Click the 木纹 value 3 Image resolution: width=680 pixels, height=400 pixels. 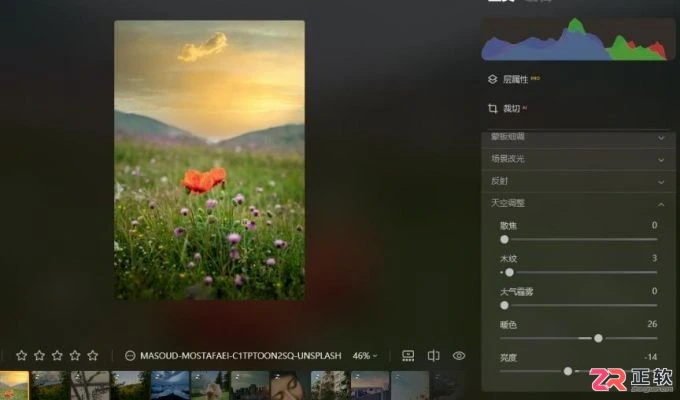coord(654,258)
